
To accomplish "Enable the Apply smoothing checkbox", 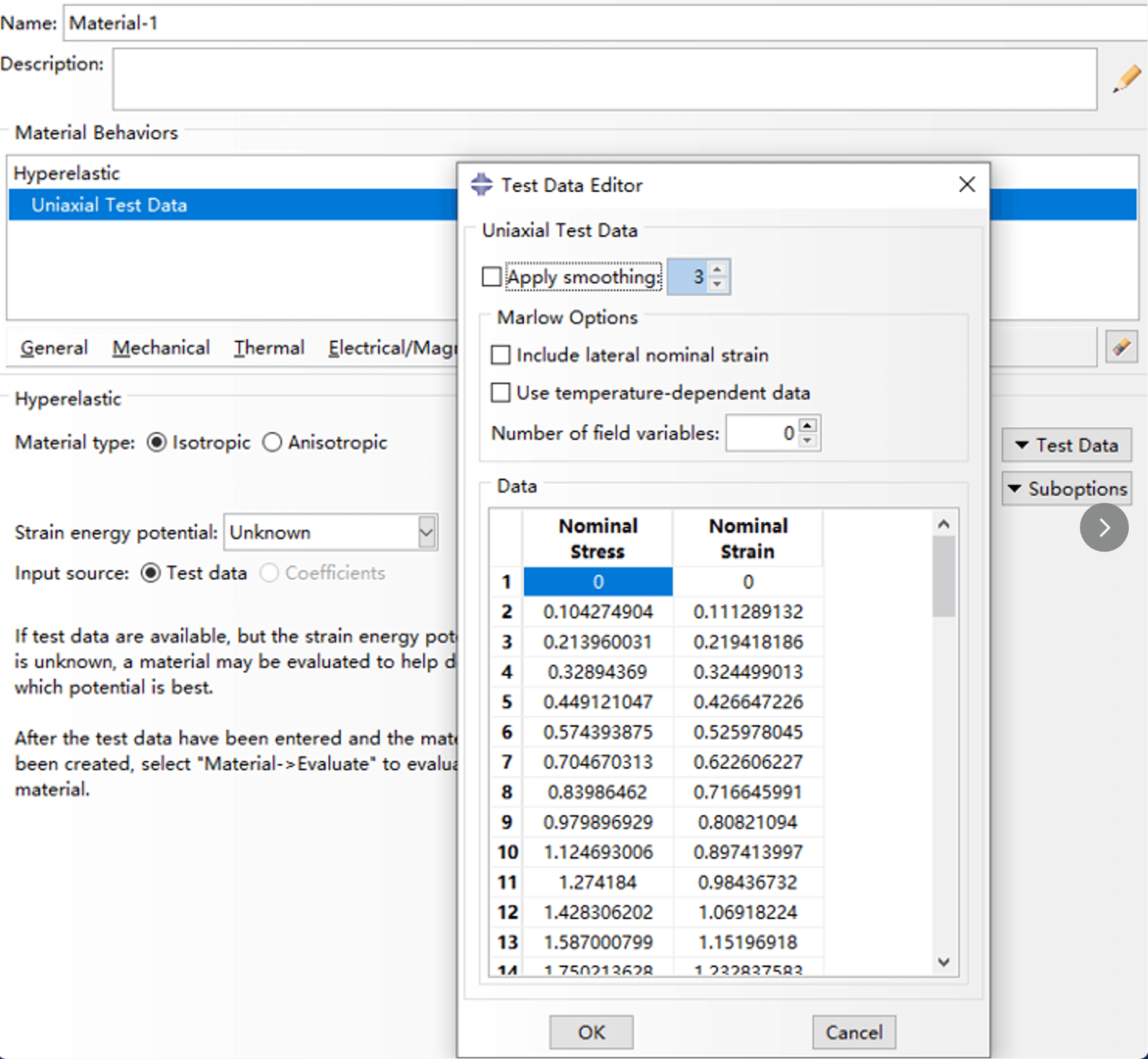I will 491,277.
